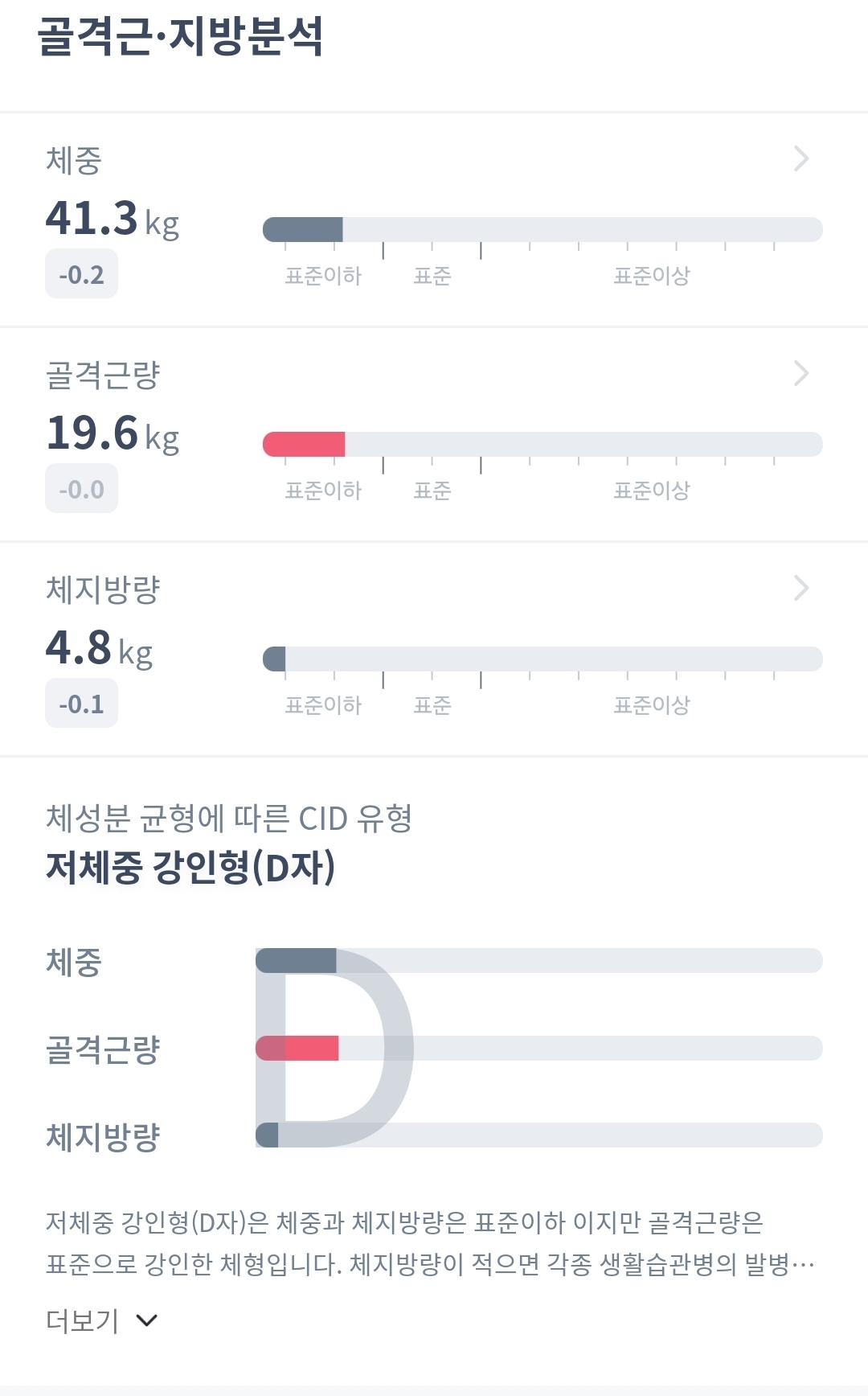868x1396 pixels.
Task: Click the 체중 gauge bar
Action: 542,229
